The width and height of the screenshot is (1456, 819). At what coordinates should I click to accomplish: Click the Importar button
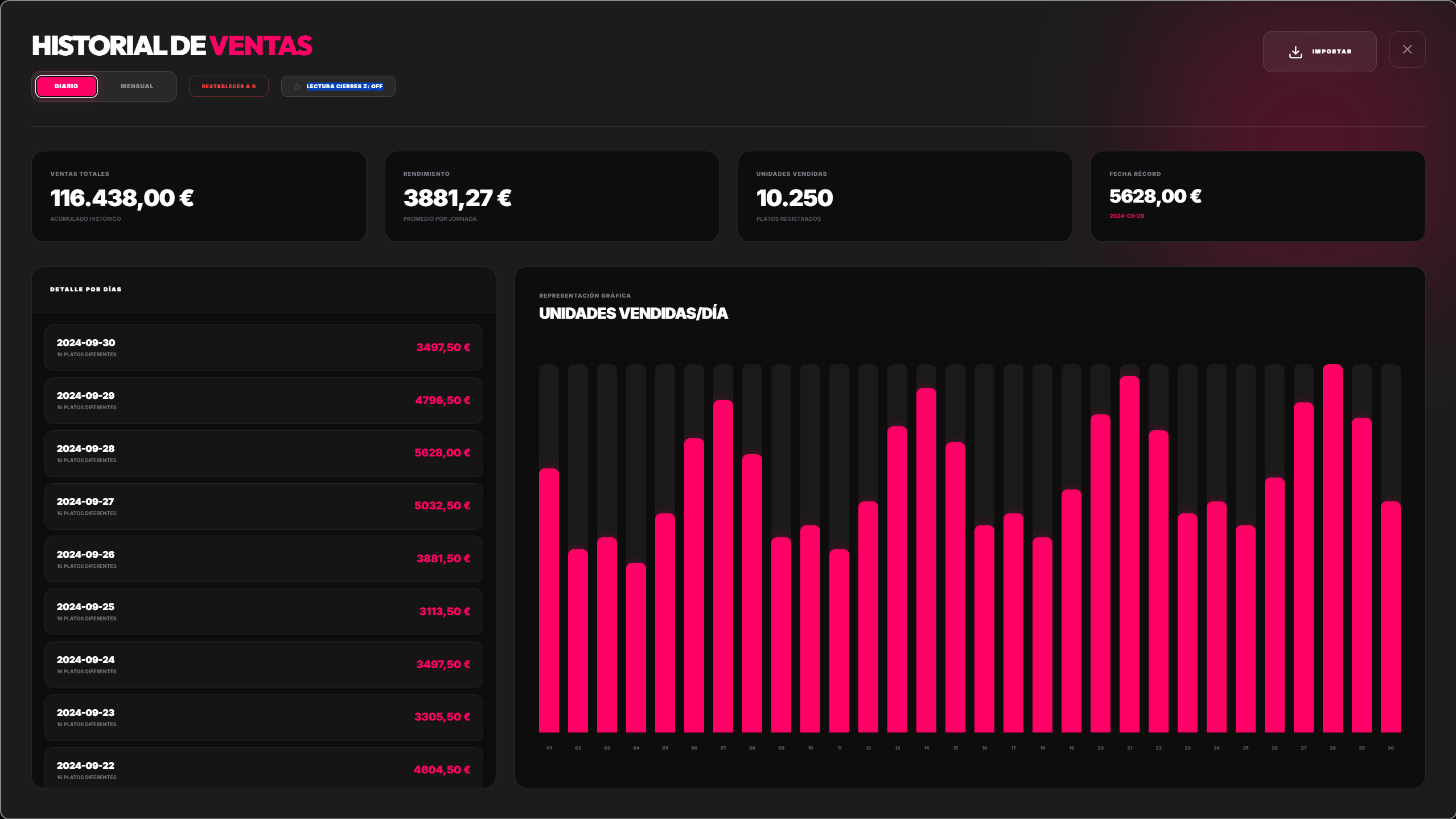tap(1331, 52)
